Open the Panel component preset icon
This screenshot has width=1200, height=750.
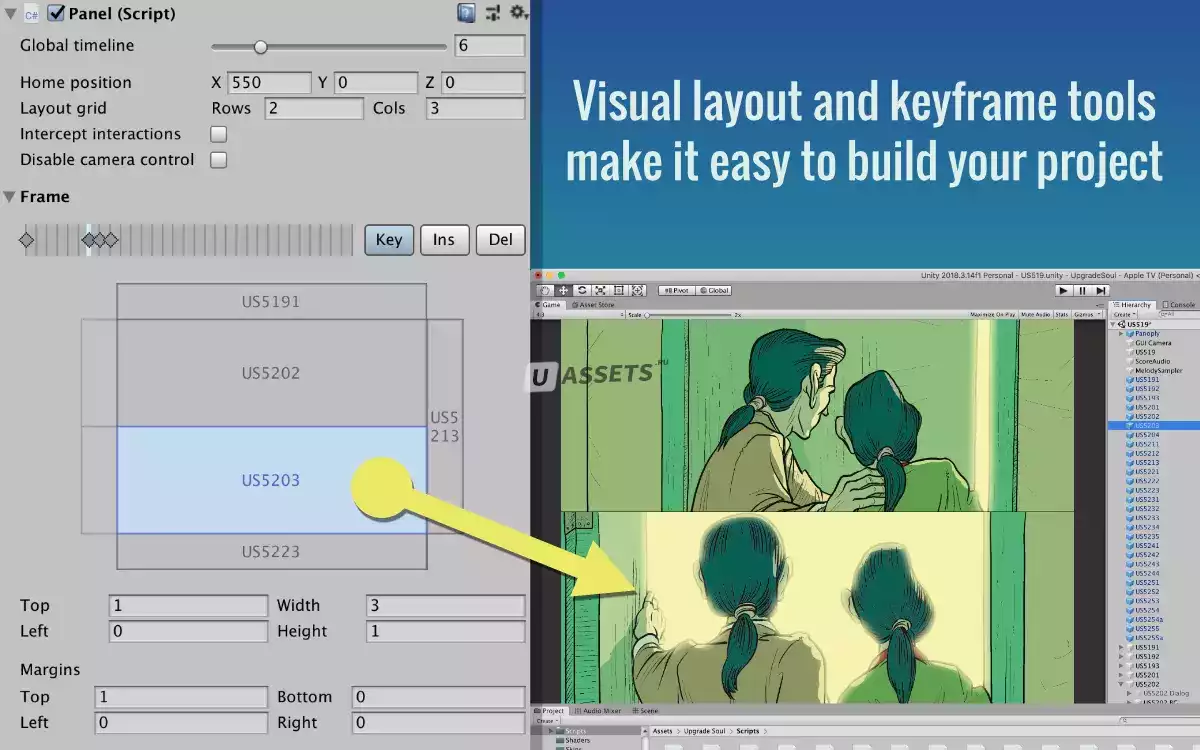coord(492,13)
